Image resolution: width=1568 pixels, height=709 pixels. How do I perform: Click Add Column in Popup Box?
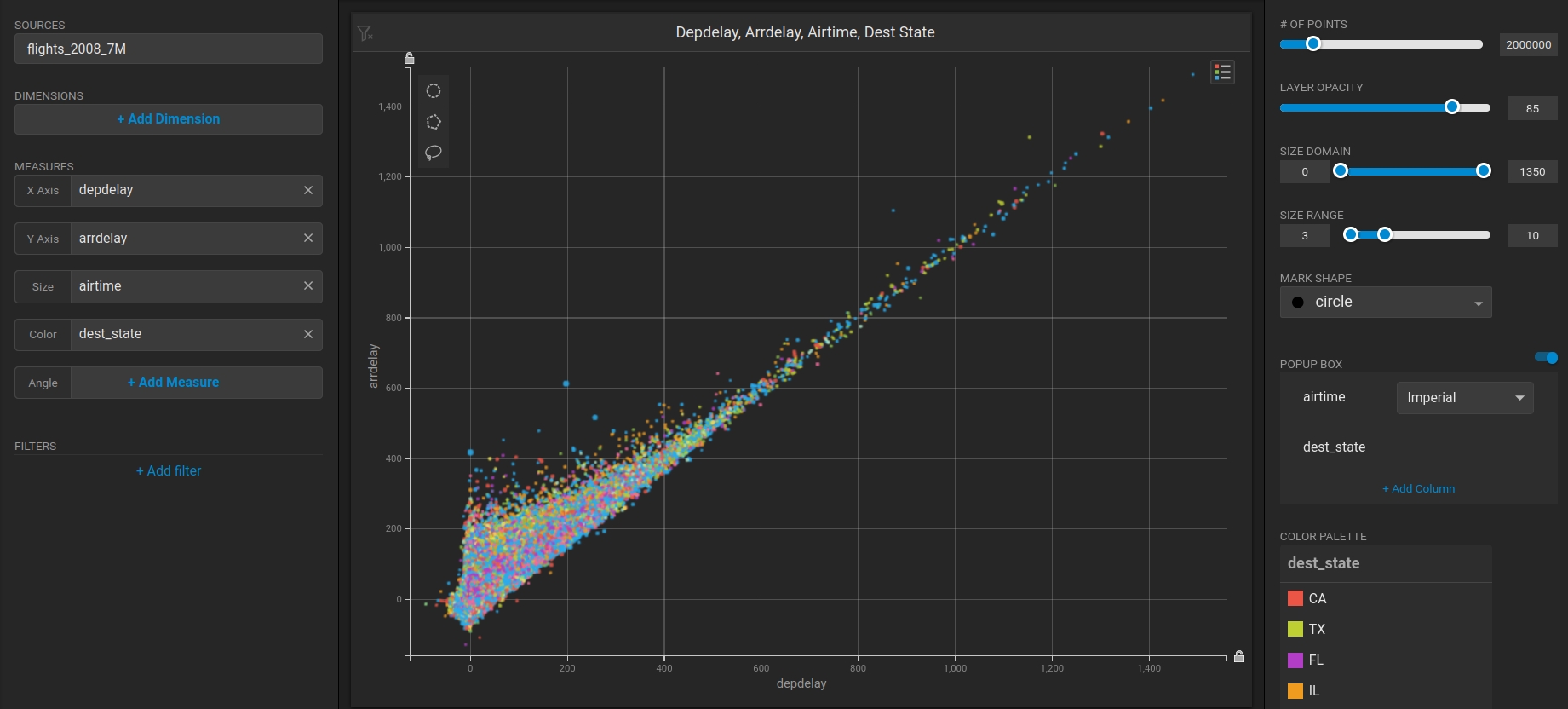1418,488
